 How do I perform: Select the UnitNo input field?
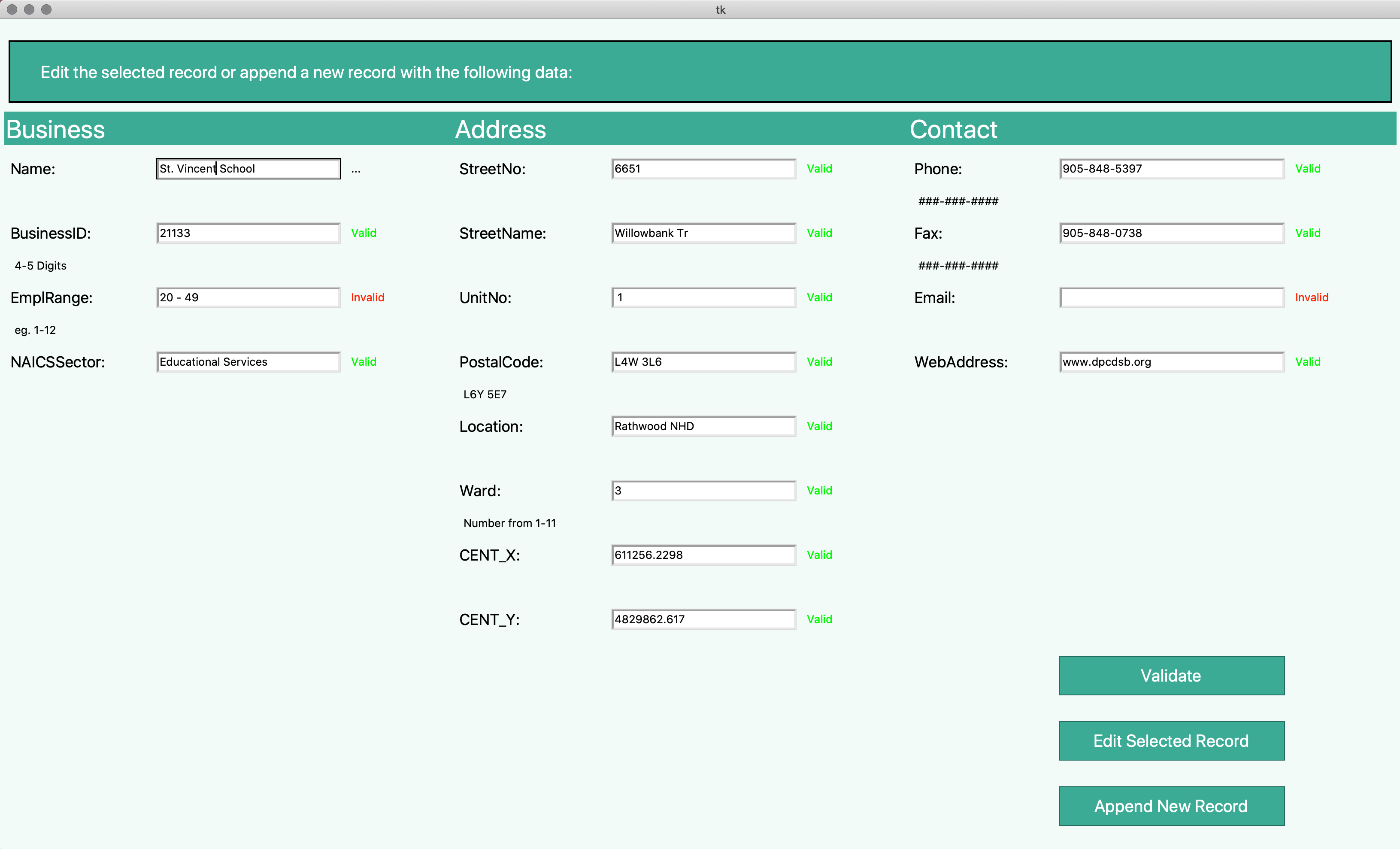click(703, 297)
